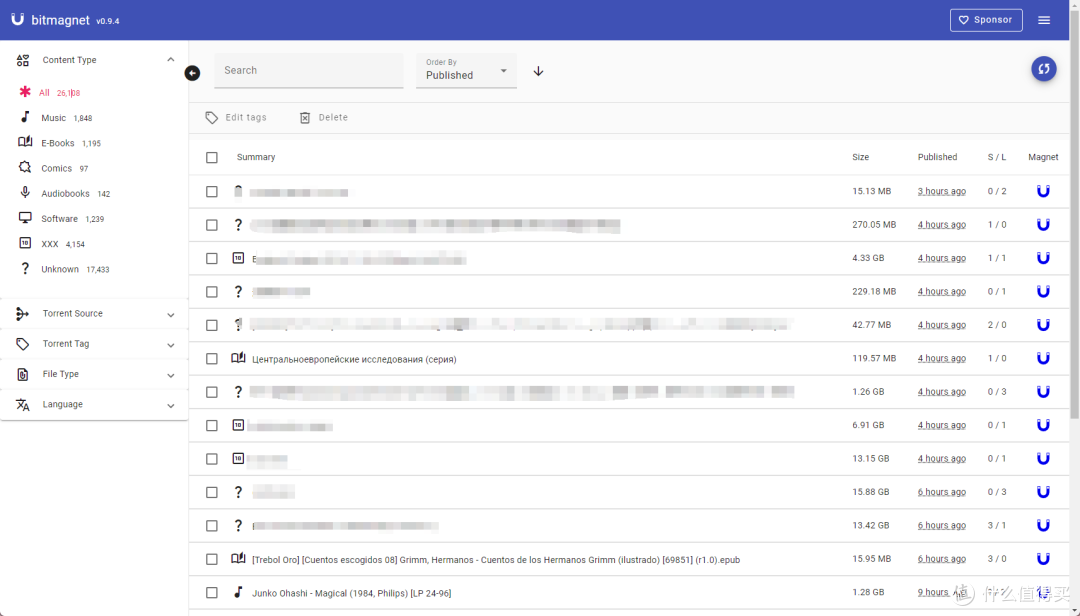
Task: Click the Edit tags button
Action: pos(236,118)
